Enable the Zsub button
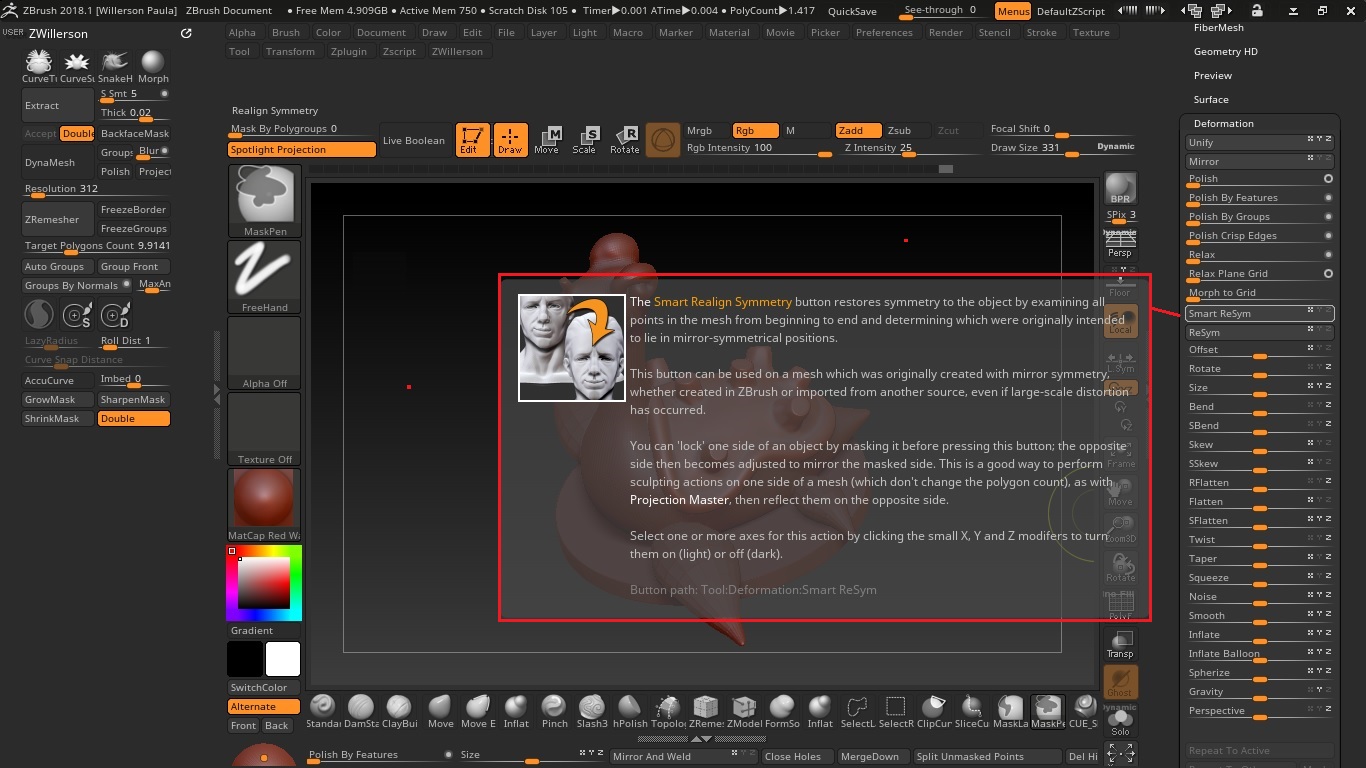1366x768 pixels. tap(908, 130)
